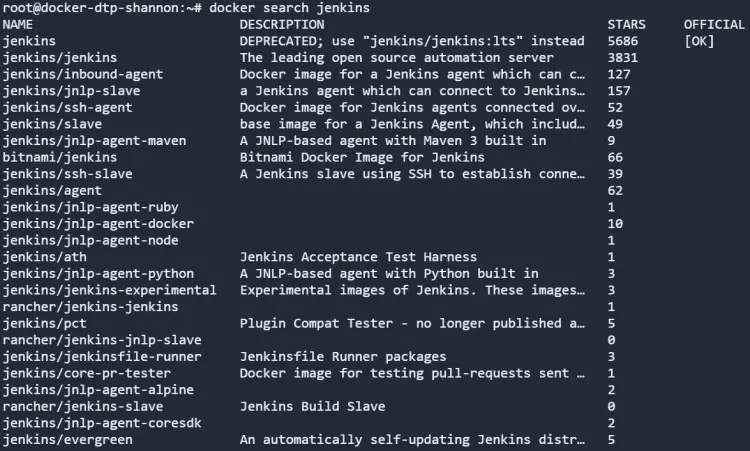This screenshot has width=750, height=451.
Task: Click the STARS column header
Action: coord(626,24)
